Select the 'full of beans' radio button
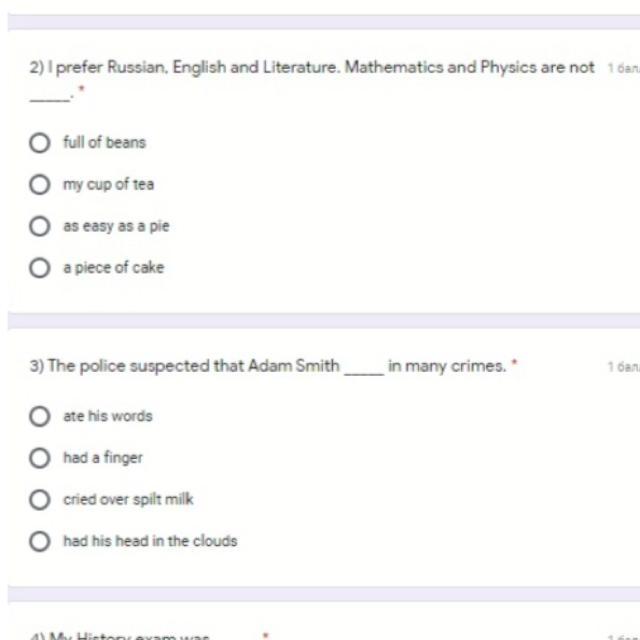The width and height of the screenshot is (640, 640). click(x=40, y=143)
